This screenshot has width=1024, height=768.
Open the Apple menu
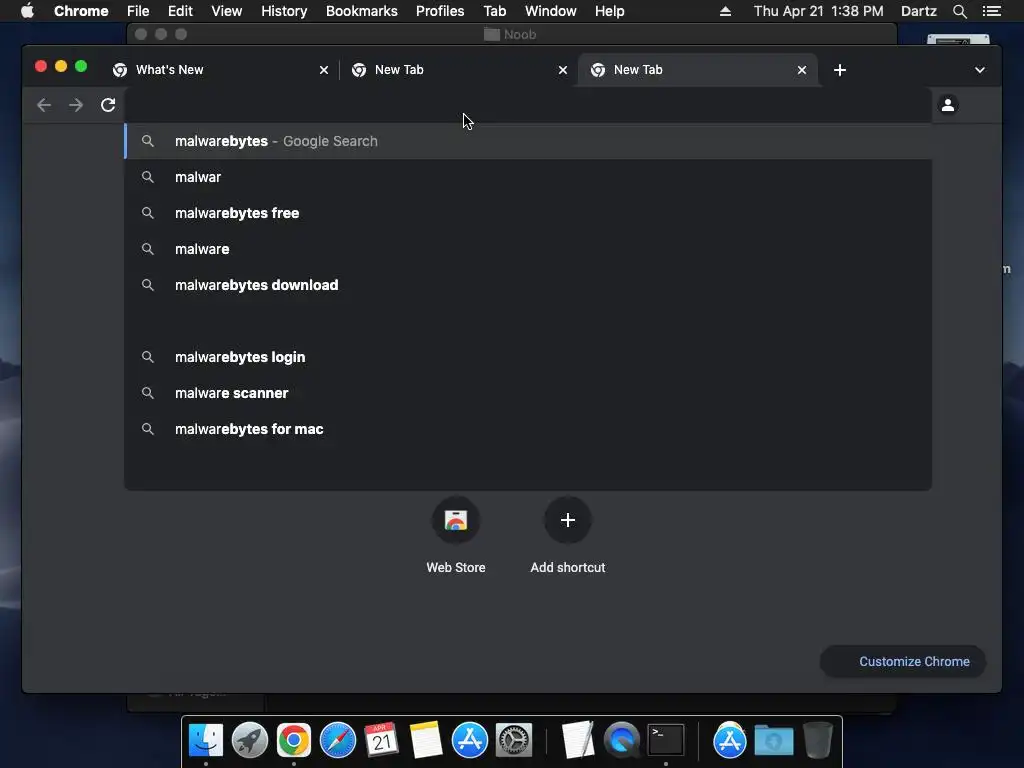[27, 11]
